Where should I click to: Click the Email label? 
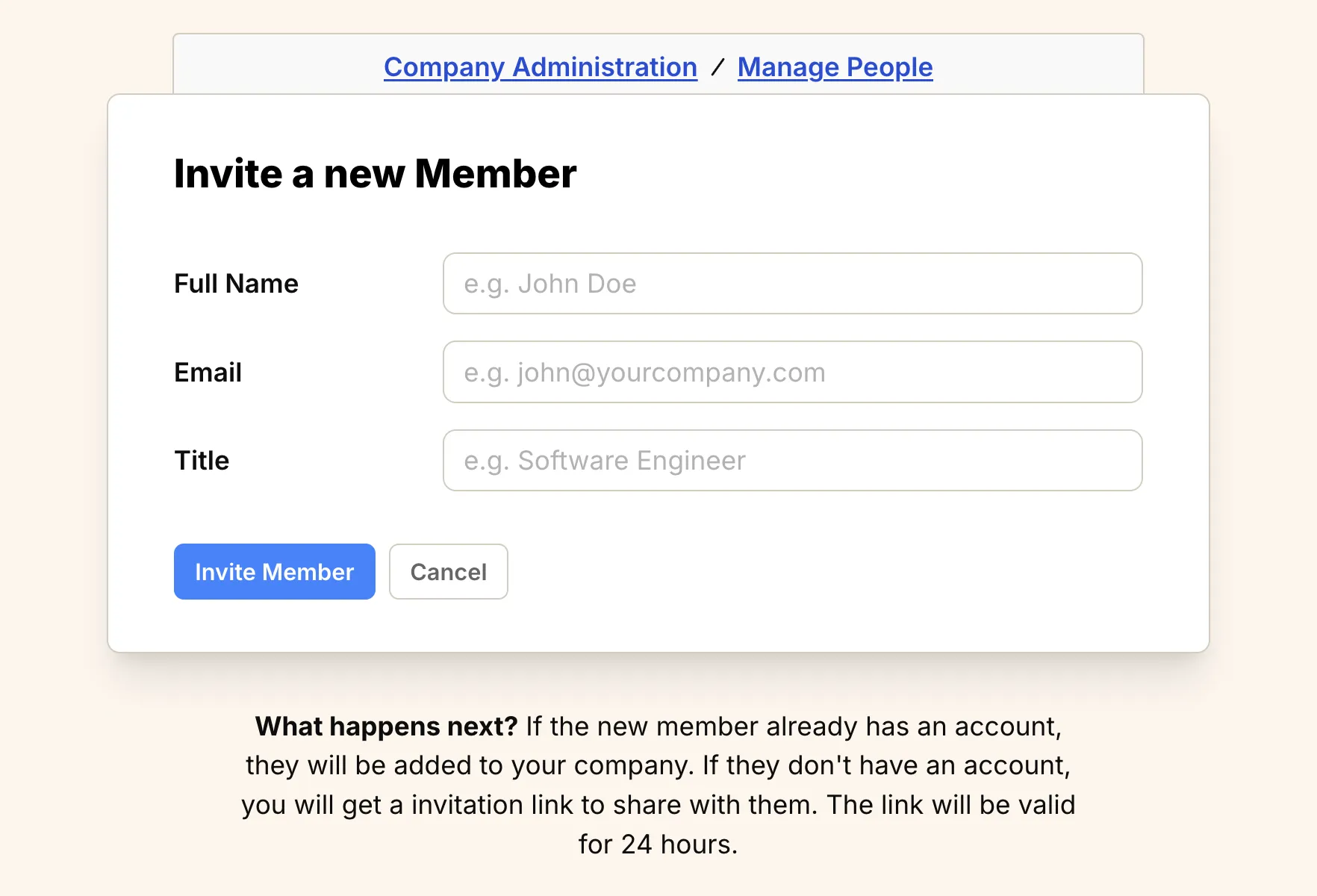208,372
